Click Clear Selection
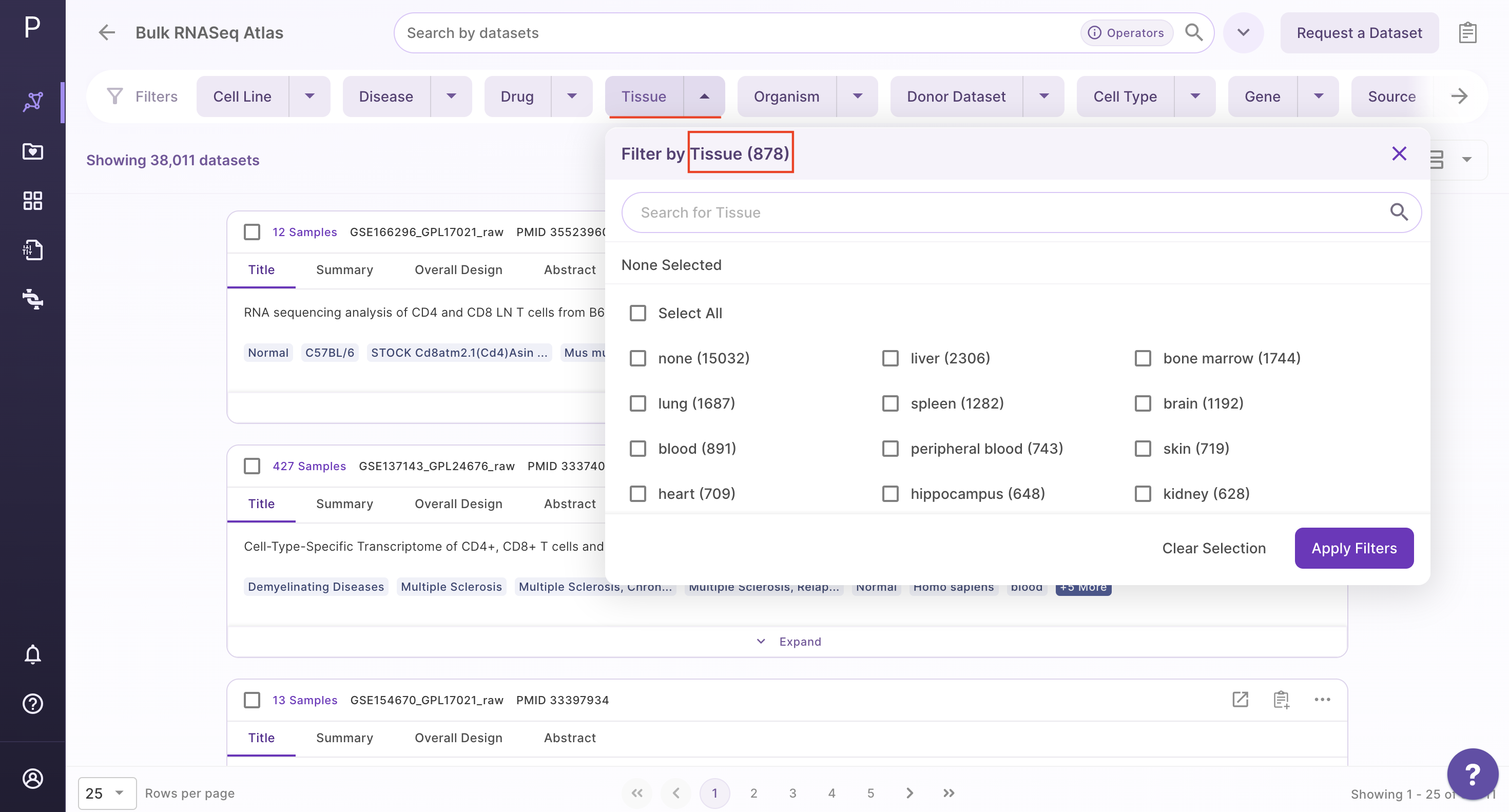The height and width of the screenshot is (812, 1509). [1214, 548]
